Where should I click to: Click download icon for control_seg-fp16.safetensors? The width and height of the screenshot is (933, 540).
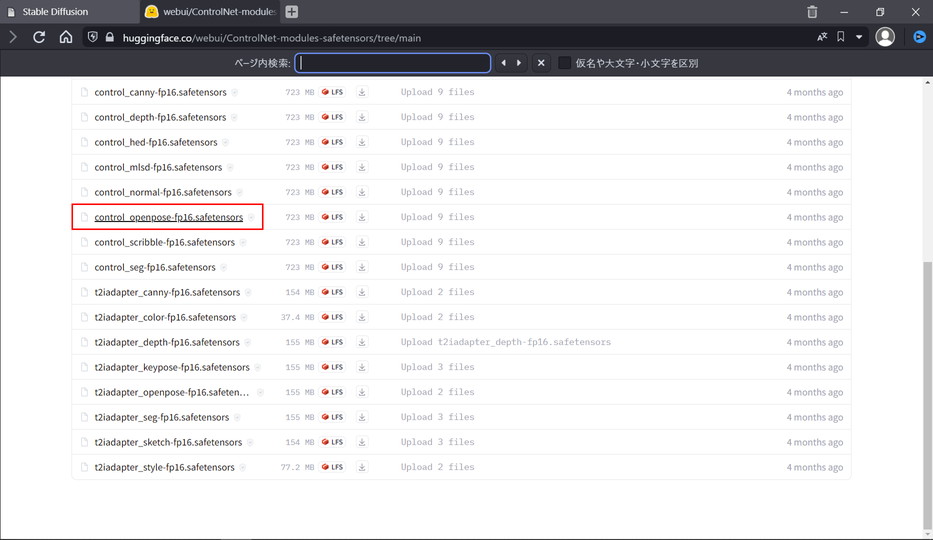click(362, 267)
